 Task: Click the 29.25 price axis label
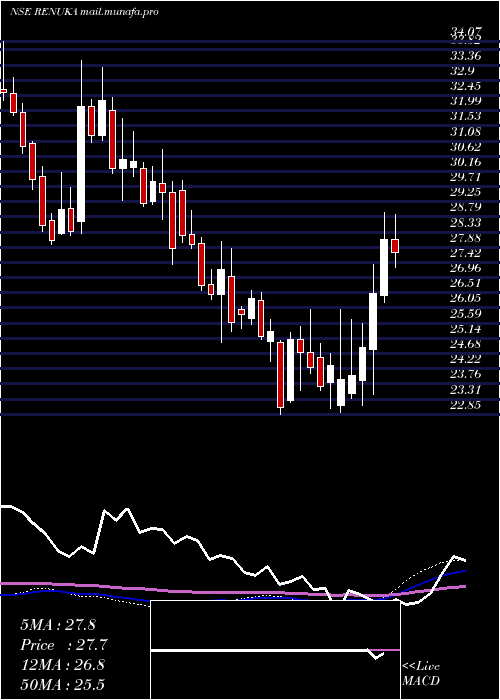click(x=466, y=192)
